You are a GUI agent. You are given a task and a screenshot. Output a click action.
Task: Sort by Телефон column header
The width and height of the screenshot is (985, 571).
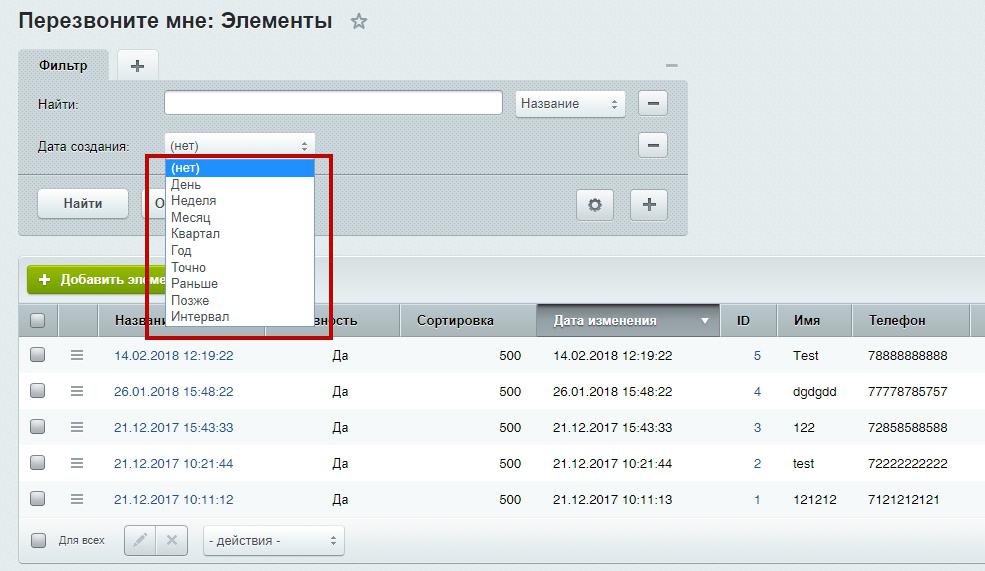[x=910, y=320]
